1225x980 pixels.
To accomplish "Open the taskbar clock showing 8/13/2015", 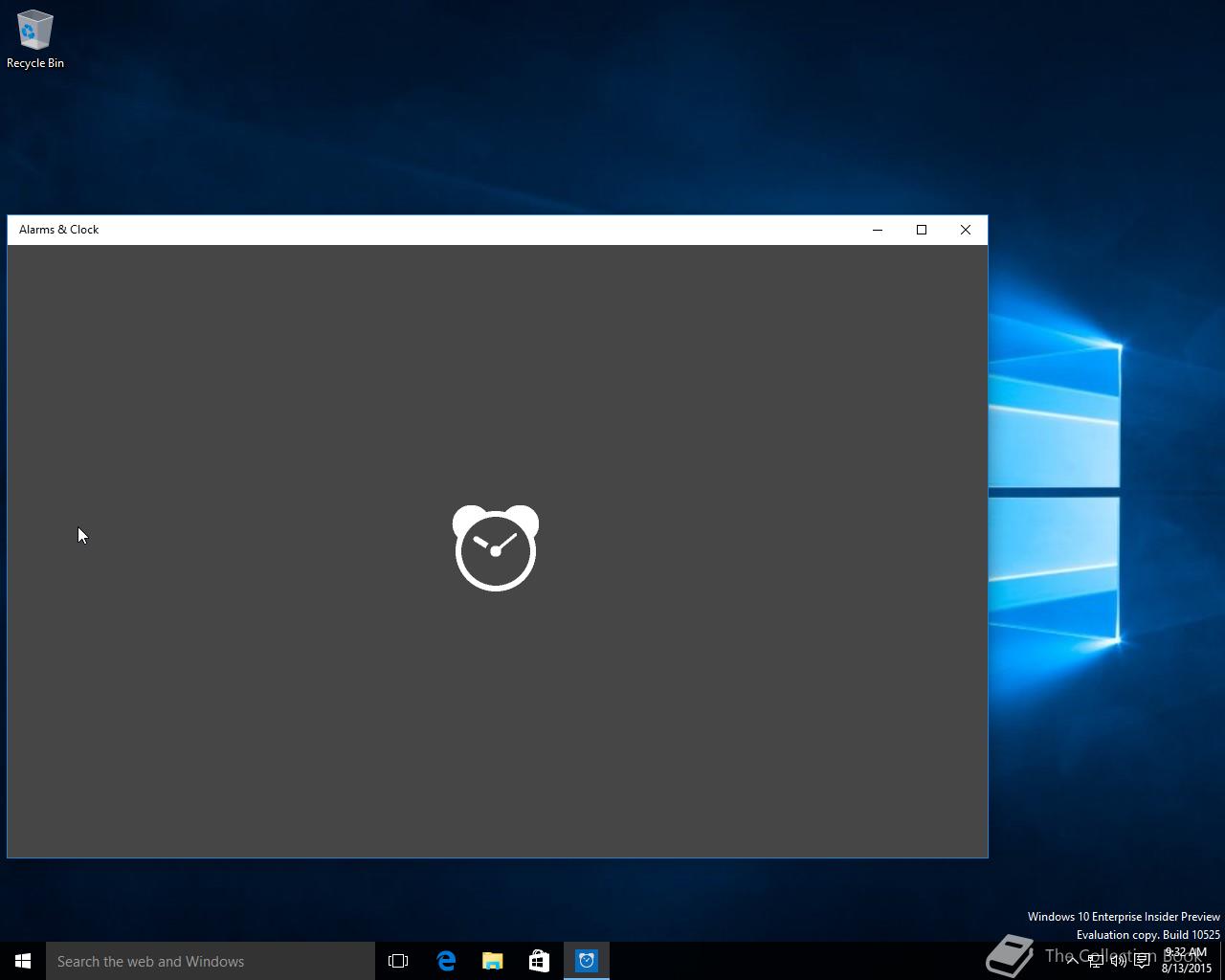I will click(x=1187, y=961).
